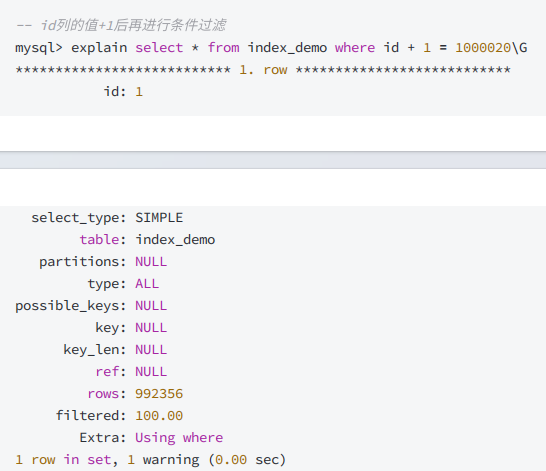The width and height of the screenshot is (546, 471).
Task: Click the 'select_type:' label
Action: [79, 218]
